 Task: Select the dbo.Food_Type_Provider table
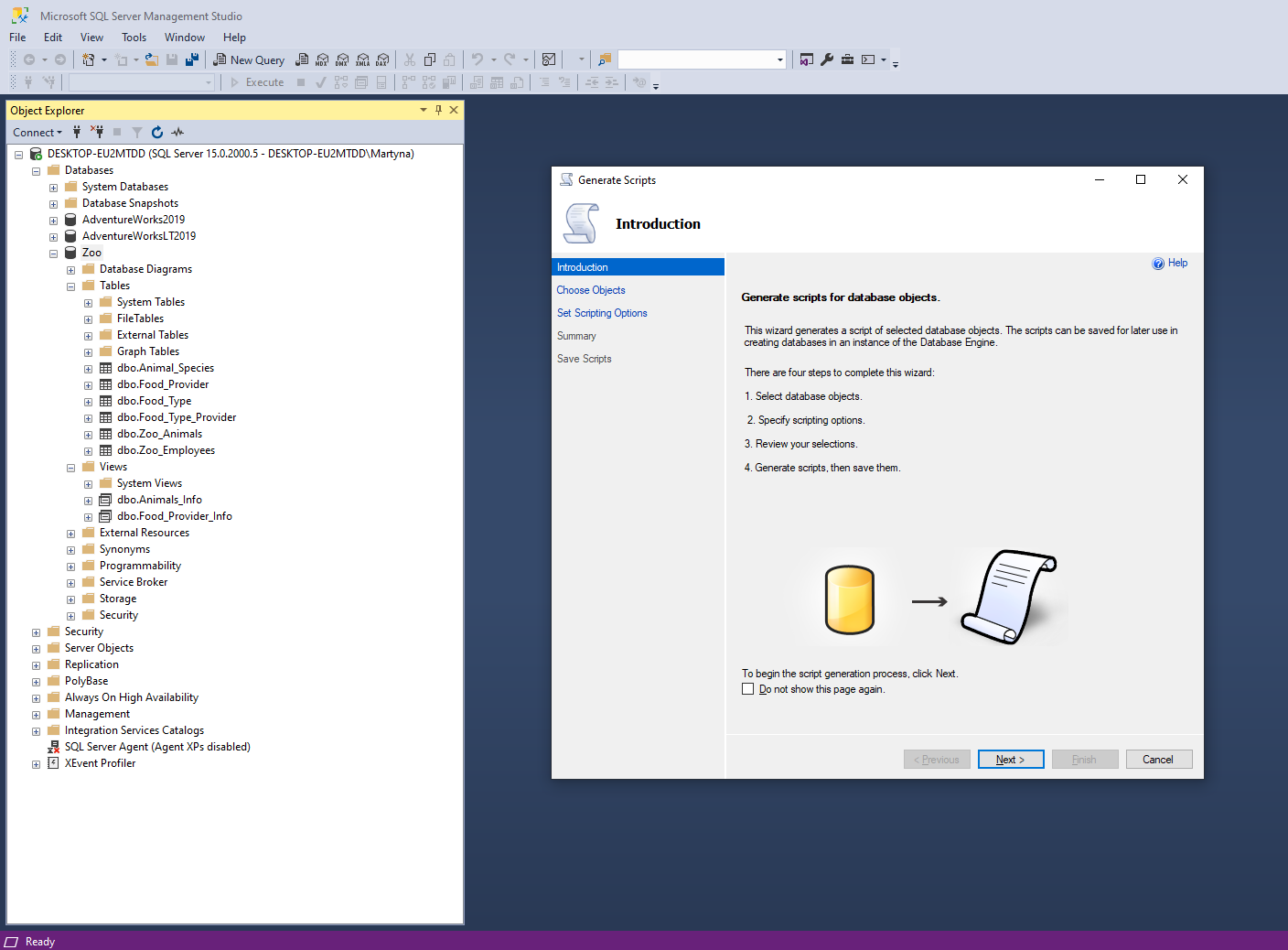point(177,417)
